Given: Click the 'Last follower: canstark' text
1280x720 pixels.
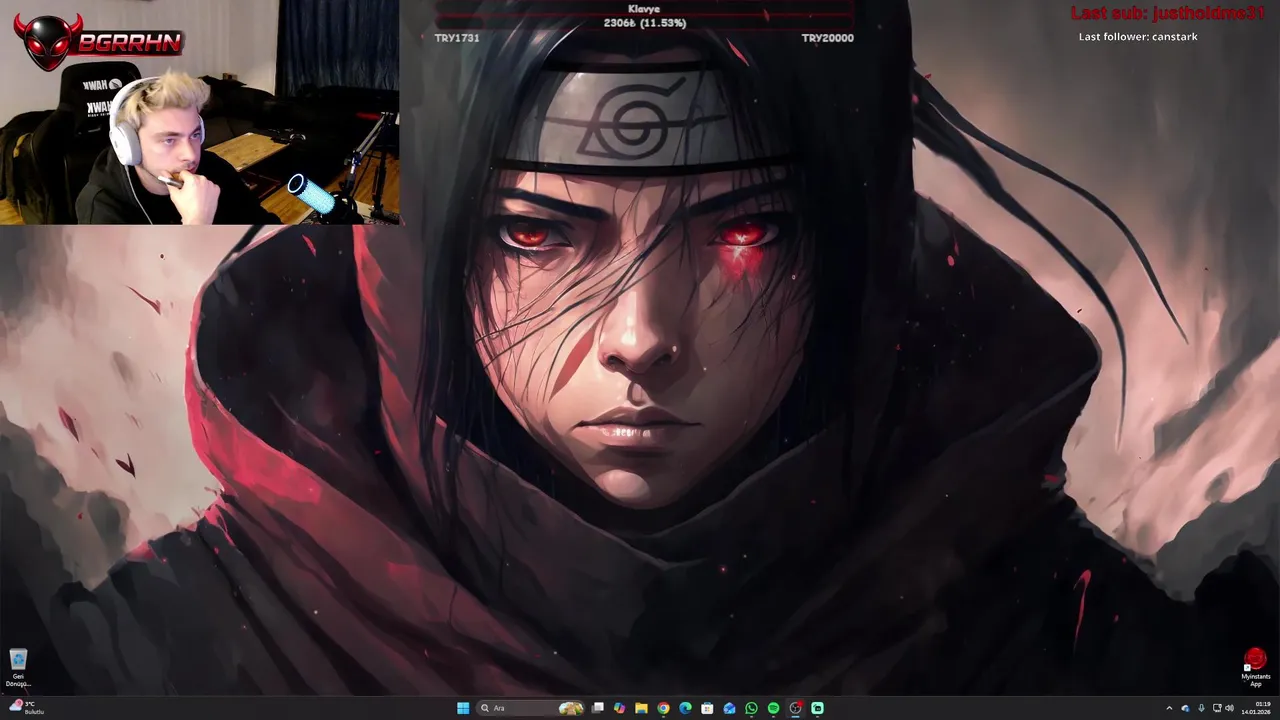Looking at the screenshot, I should tap(1138, 37).
